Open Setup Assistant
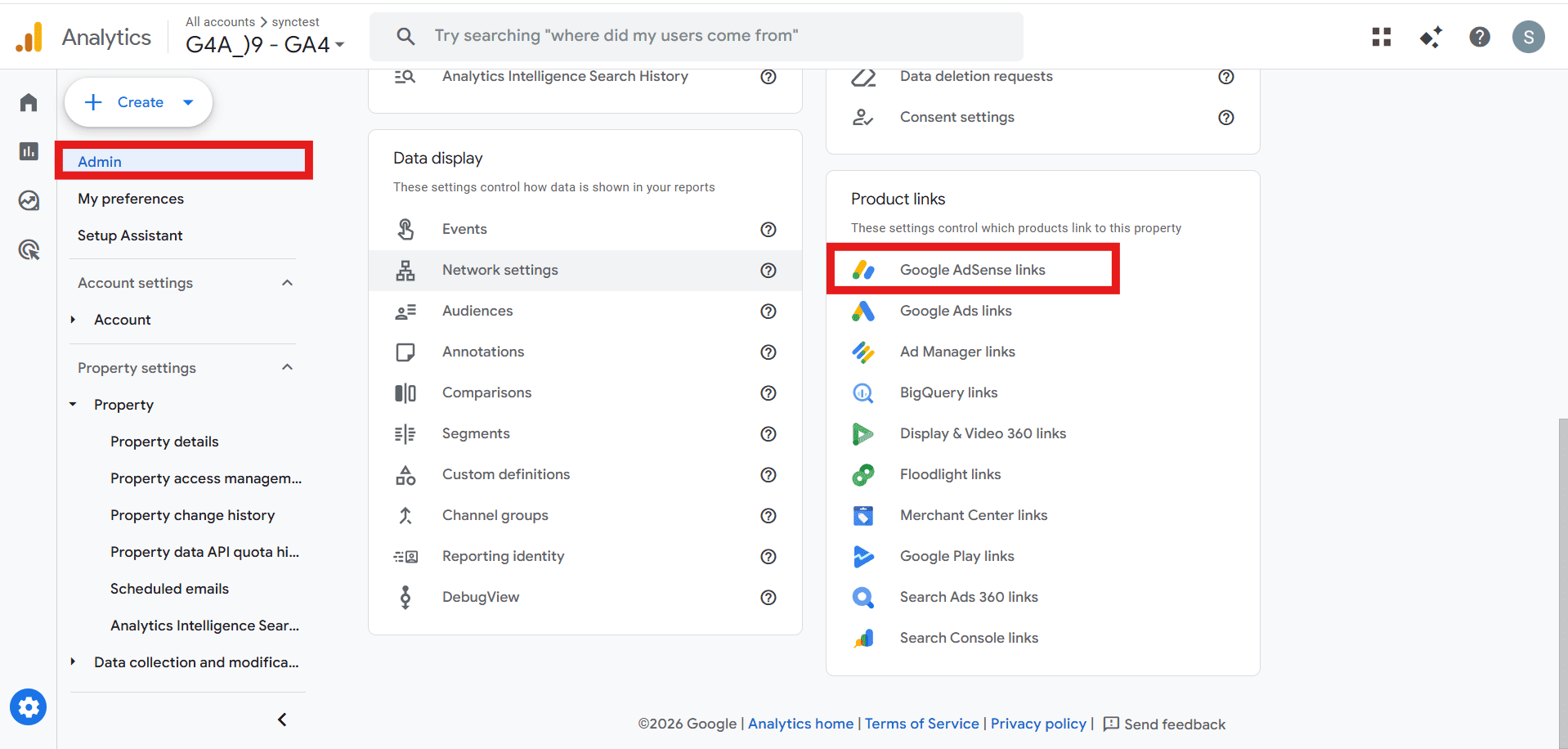 [x=130, y=235]
